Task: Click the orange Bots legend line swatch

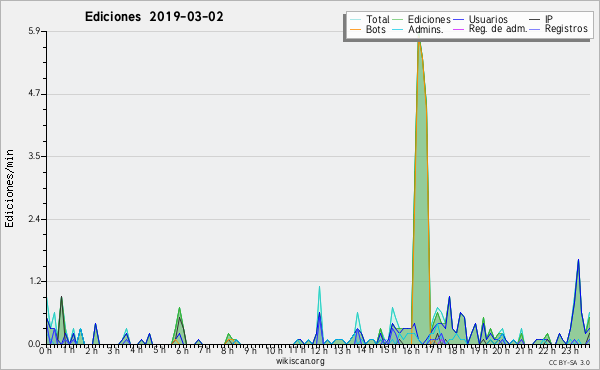Action: [355, 29]
